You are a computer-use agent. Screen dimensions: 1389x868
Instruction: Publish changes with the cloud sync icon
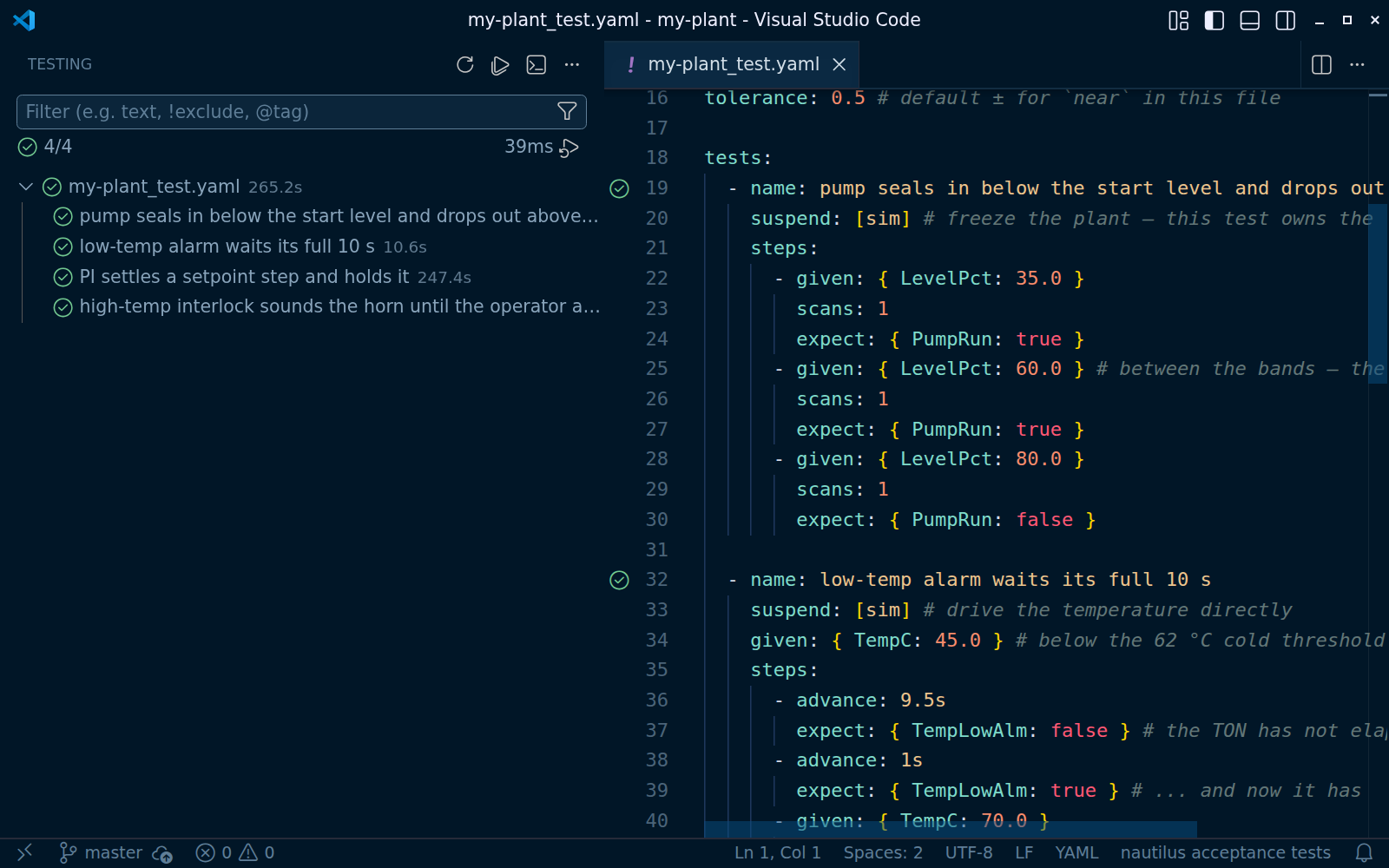pyautogui.click(x=162, y=853)
